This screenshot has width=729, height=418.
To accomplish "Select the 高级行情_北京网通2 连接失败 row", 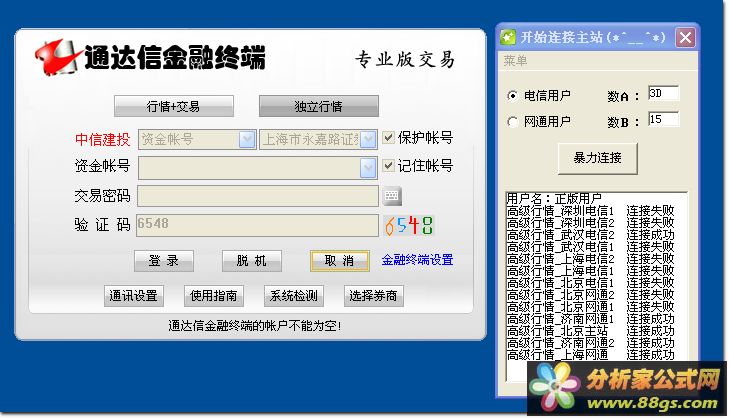I will 590,295.
